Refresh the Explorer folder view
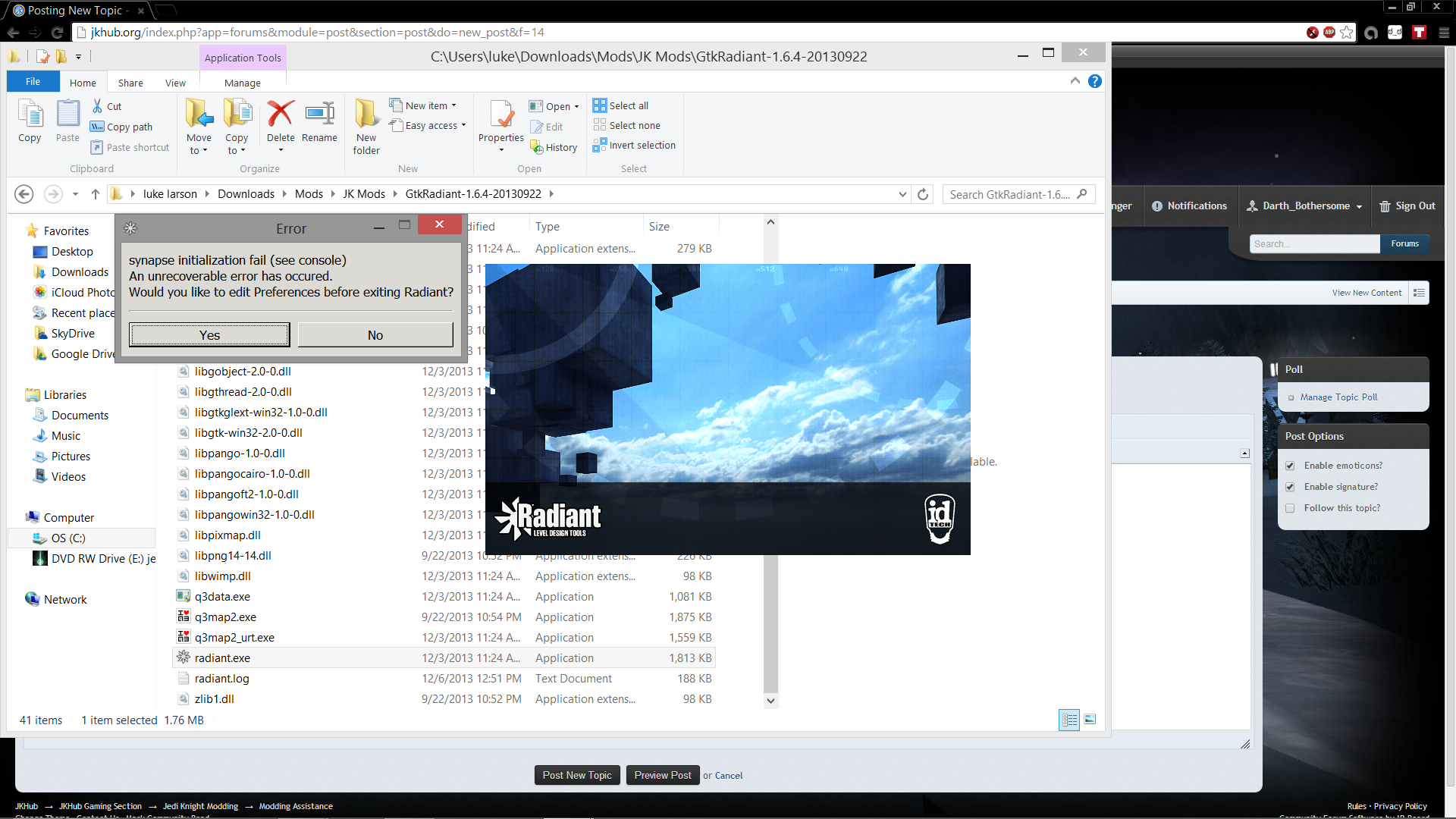1456x819 pixels. tap(923, 194)
